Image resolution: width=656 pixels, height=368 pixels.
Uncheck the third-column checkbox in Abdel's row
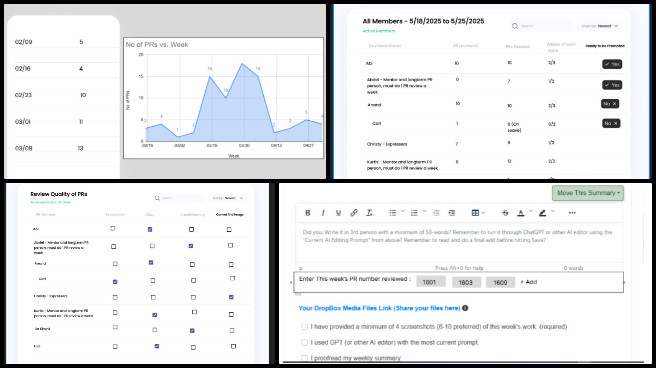(x=191, y=246)
